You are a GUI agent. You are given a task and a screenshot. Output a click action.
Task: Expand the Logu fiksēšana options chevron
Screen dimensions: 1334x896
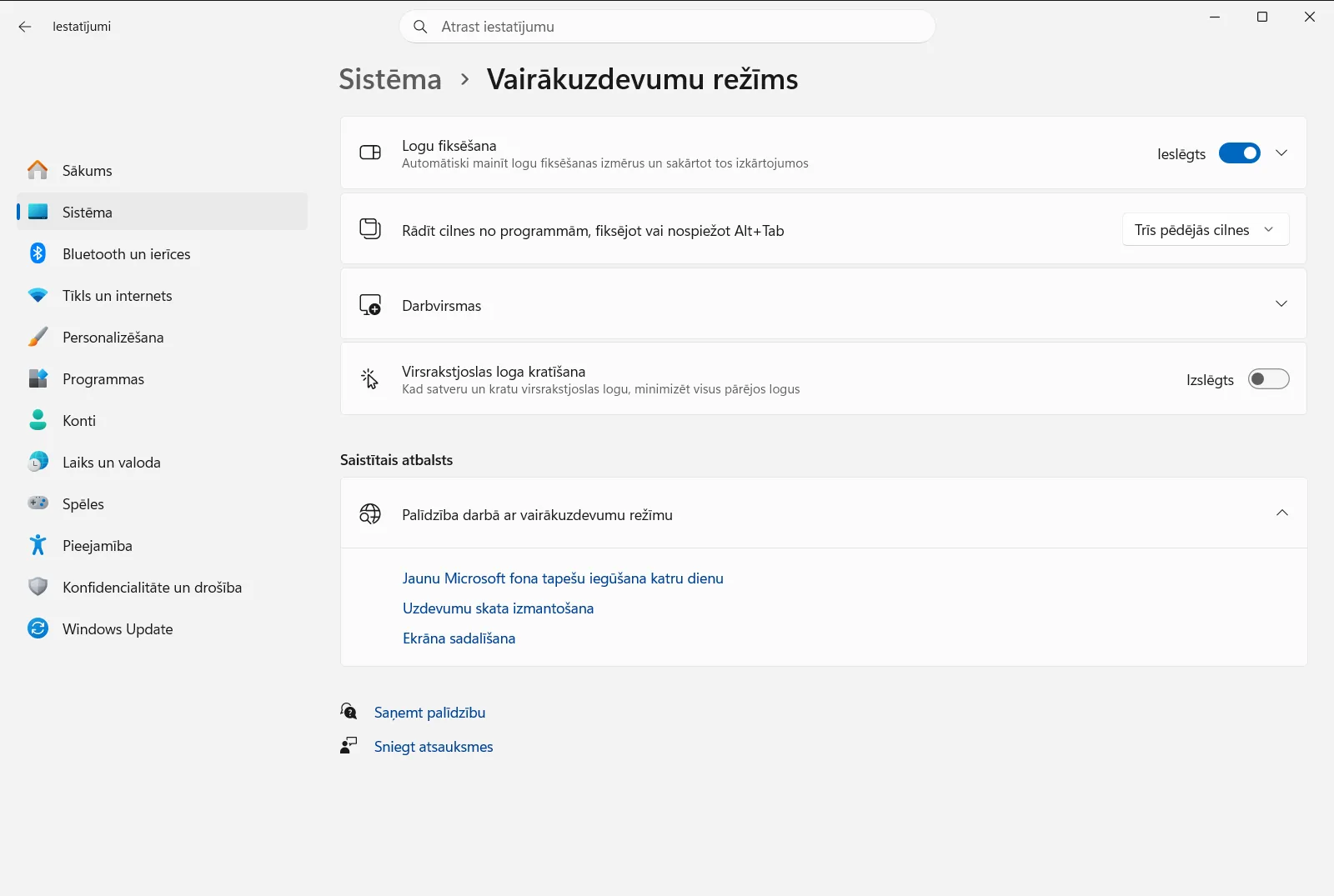(x=1281, y=153)
